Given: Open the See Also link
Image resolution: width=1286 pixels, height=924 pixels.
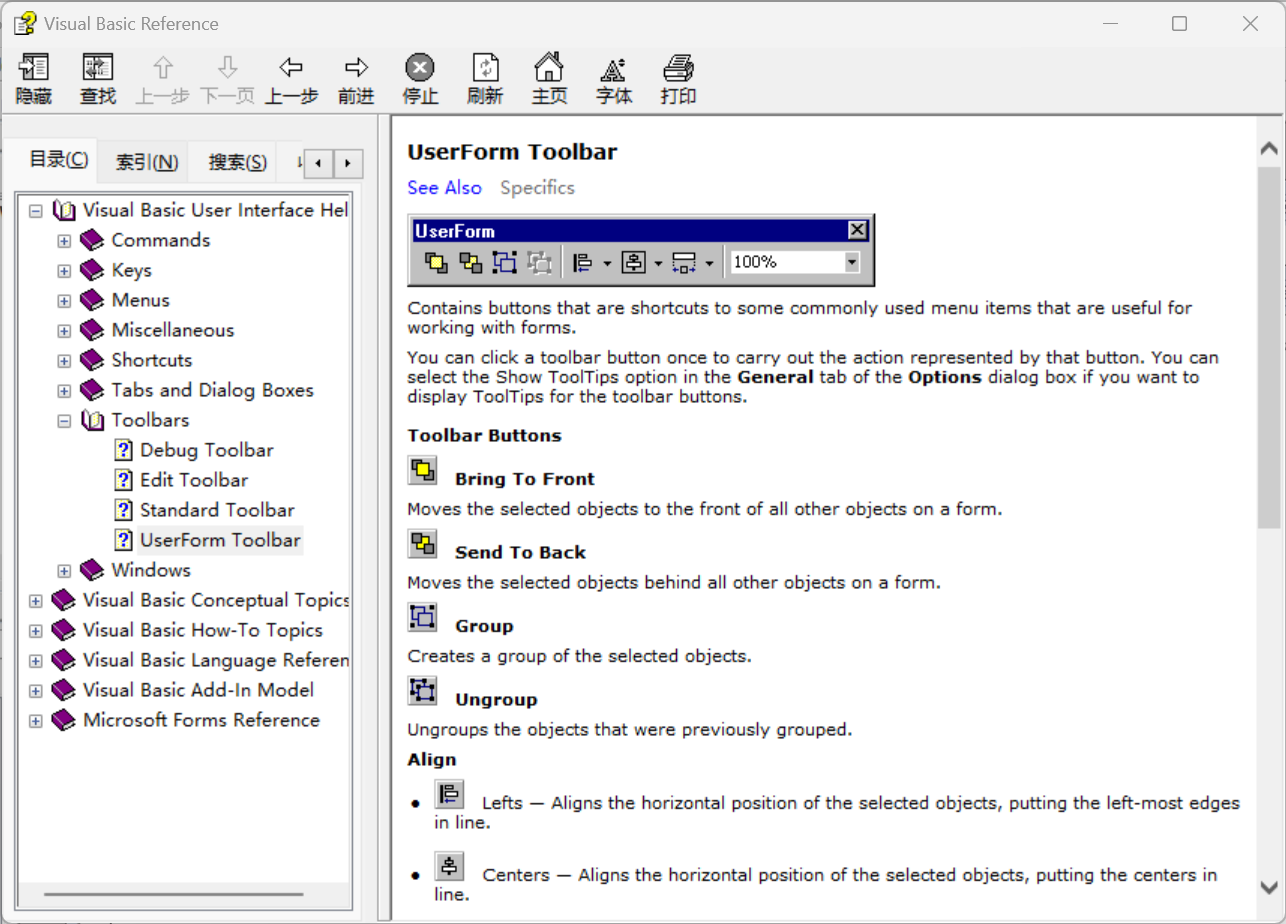Looking at the screenshot, I should pyautogui.click(x=444, y=188).
